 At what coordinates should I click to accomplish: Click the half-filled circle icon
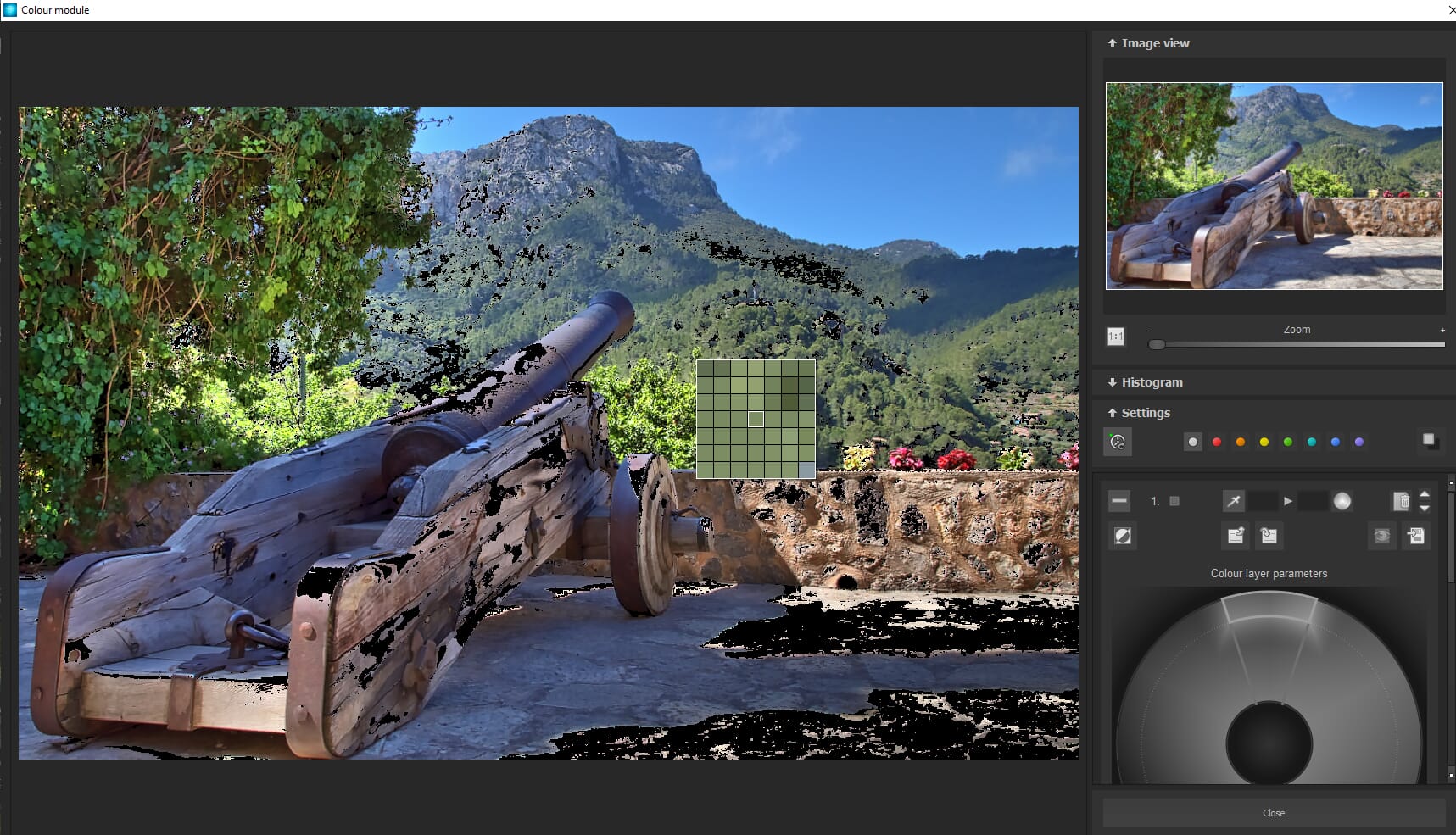(1122, 536)
